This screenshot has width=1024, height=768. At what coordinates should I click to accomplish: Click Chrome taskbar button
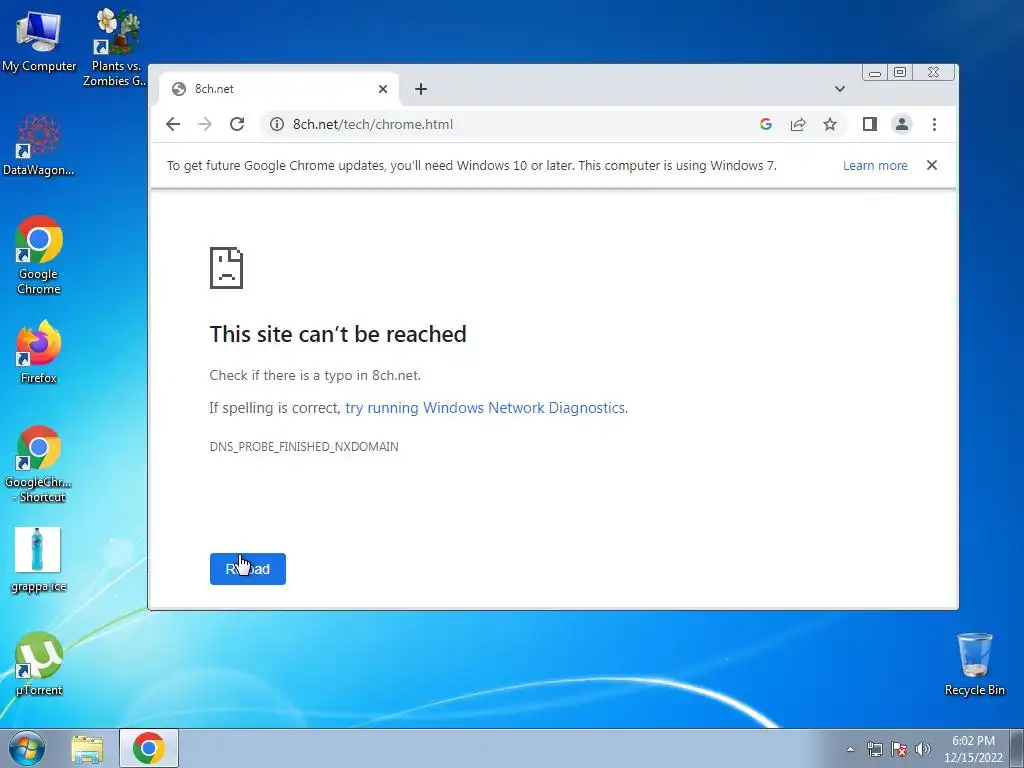click(x=149, y=748)
